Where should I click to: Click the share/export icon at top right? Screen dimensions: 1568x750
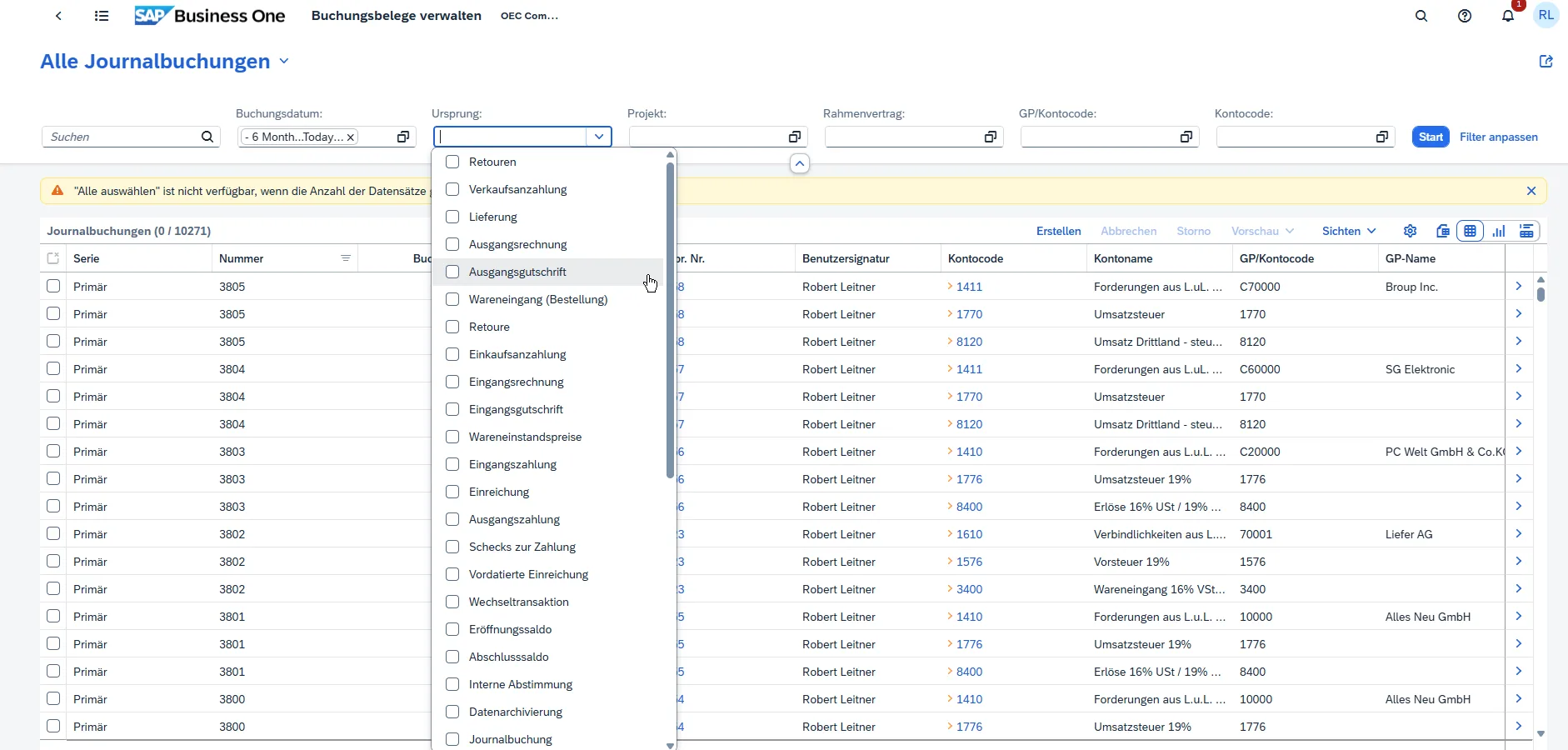(x=1546, y=61)
